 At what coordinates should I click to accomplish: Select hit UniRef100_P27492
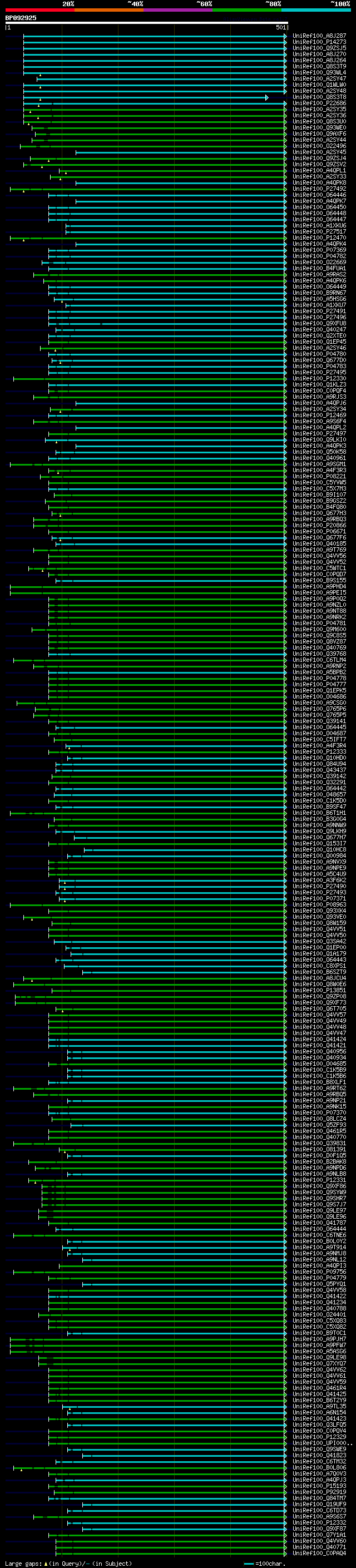(319, 189)
